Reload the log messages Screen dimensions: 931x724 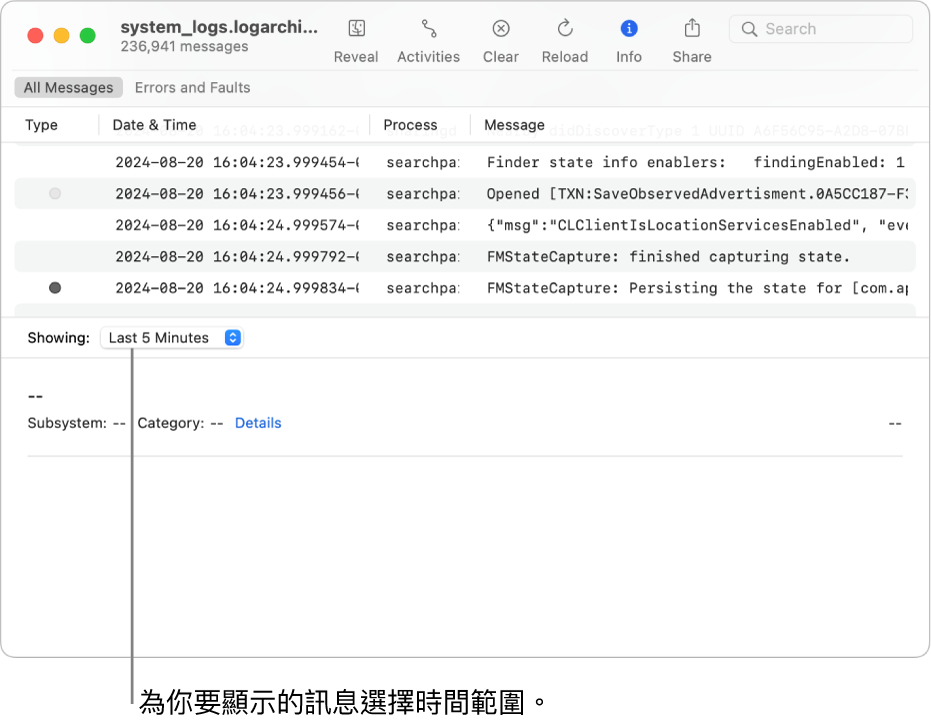coord(565,28)
